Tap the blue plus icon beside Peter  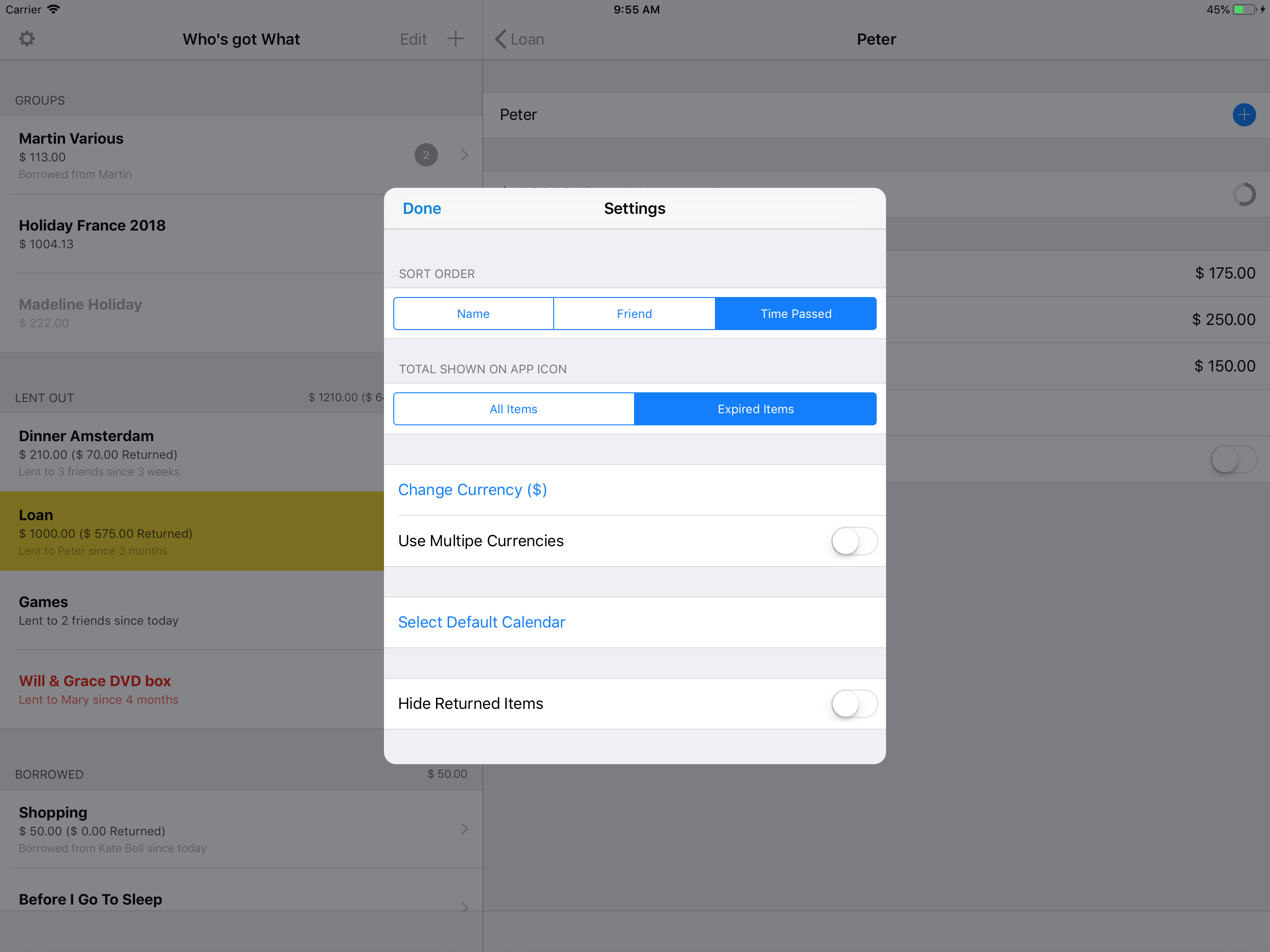pyautogui.click(x=1244, y=115)
